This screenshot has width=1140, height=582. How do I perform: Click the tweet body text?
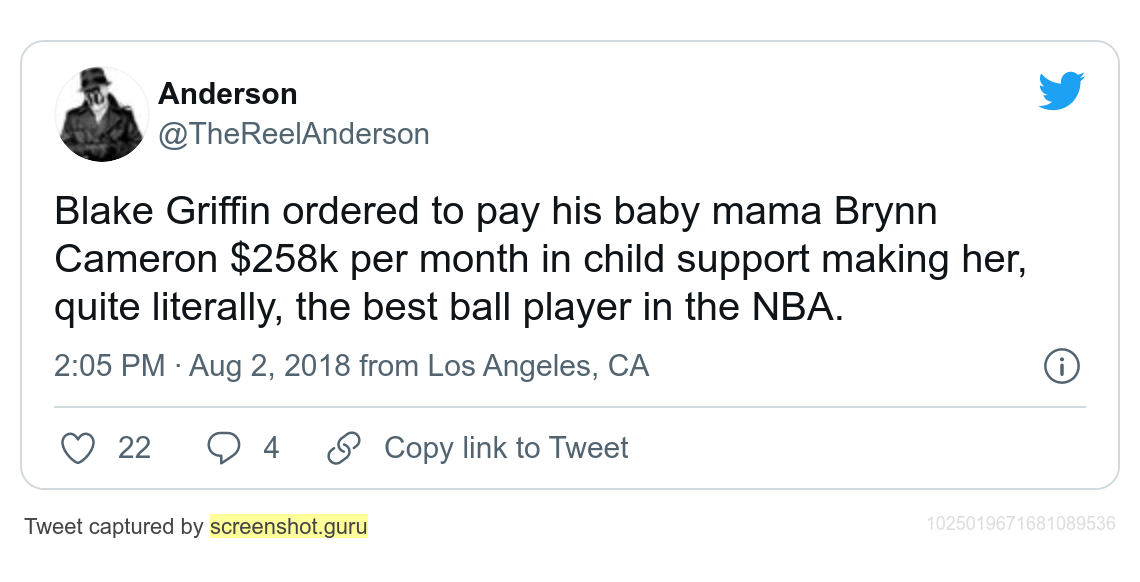tap(540, 260)
